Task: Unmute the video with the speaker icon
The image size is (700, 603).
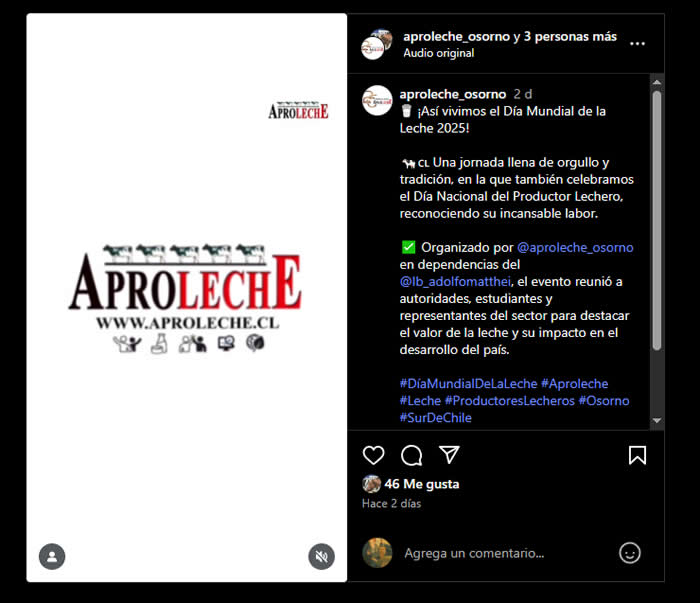Action: point(321,557)
